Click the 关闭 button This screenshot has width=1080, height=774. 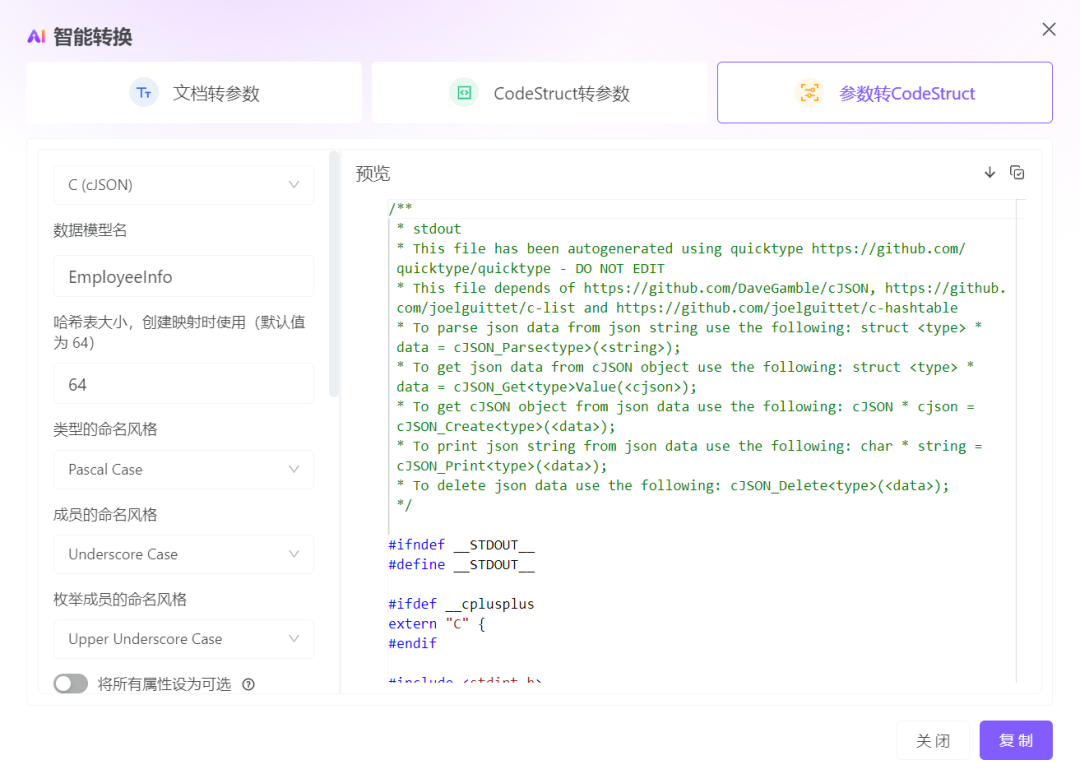click(933, 740)
